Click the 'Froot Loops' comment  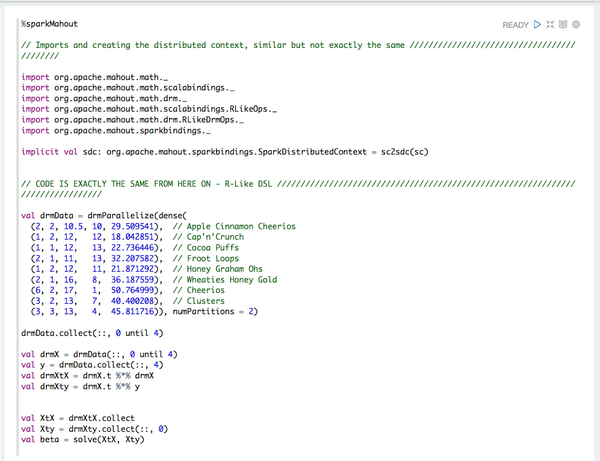206,259
